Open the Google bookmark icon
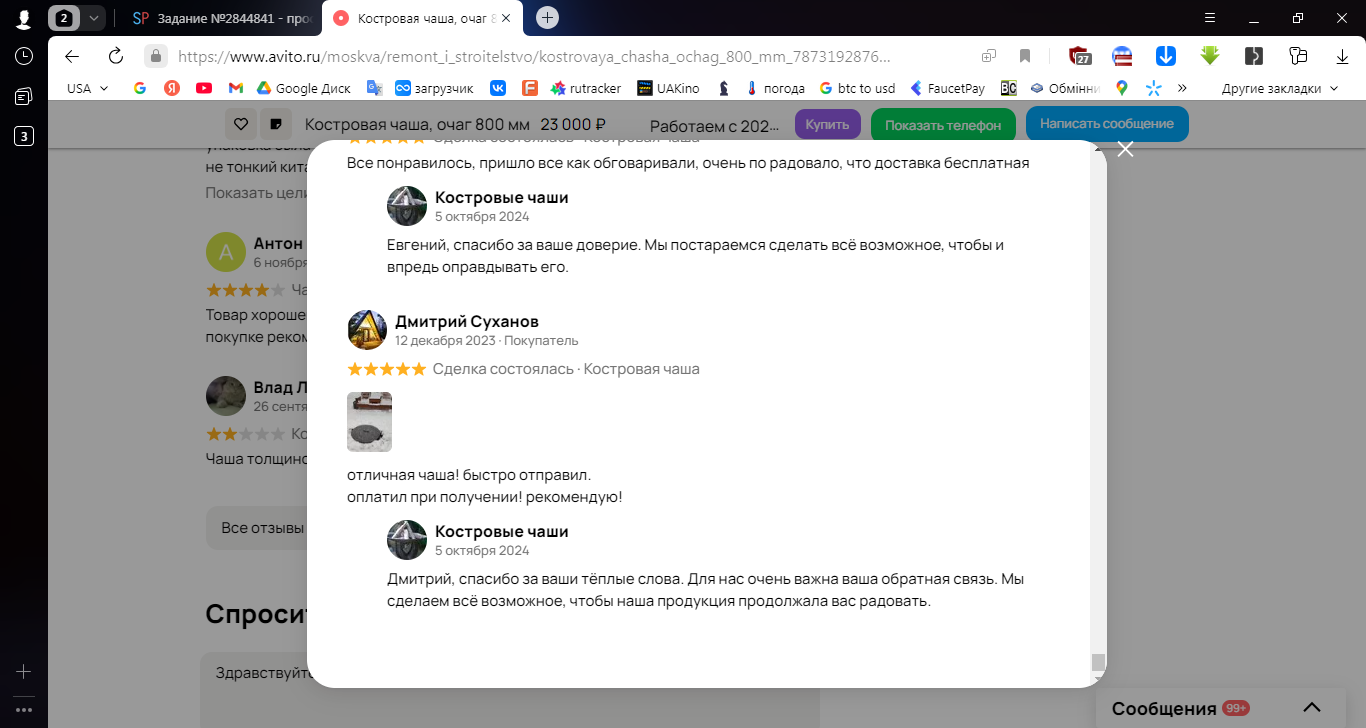Screen dimensions: 1366x728 click(140, 88)
